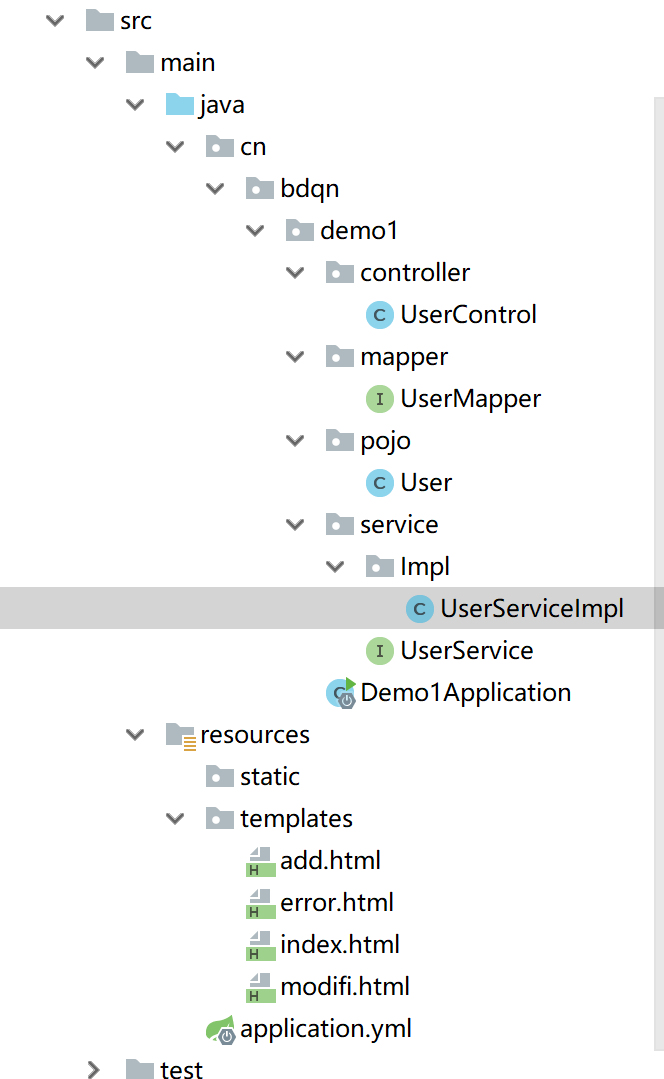The height and width of the screenshot is (1079, 664).
Task: Click the UserService interface icon
Action: 379,651
